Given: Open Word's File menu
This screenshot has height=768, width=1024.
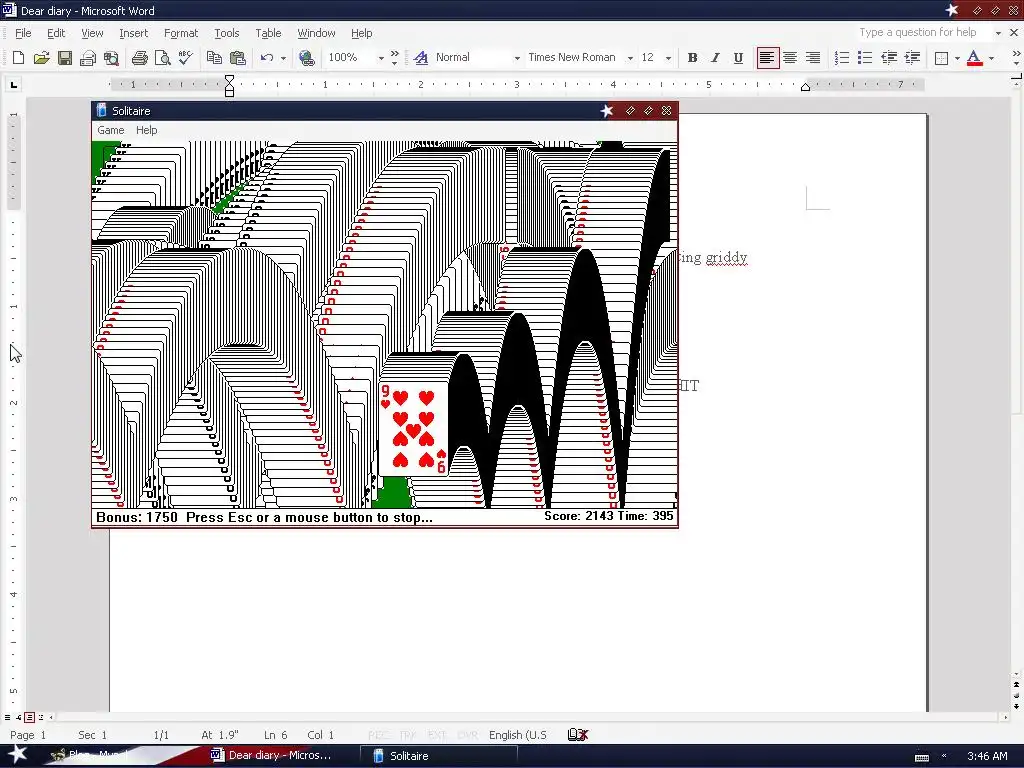Looking at the screenshot, I should [x=23, y=33].
